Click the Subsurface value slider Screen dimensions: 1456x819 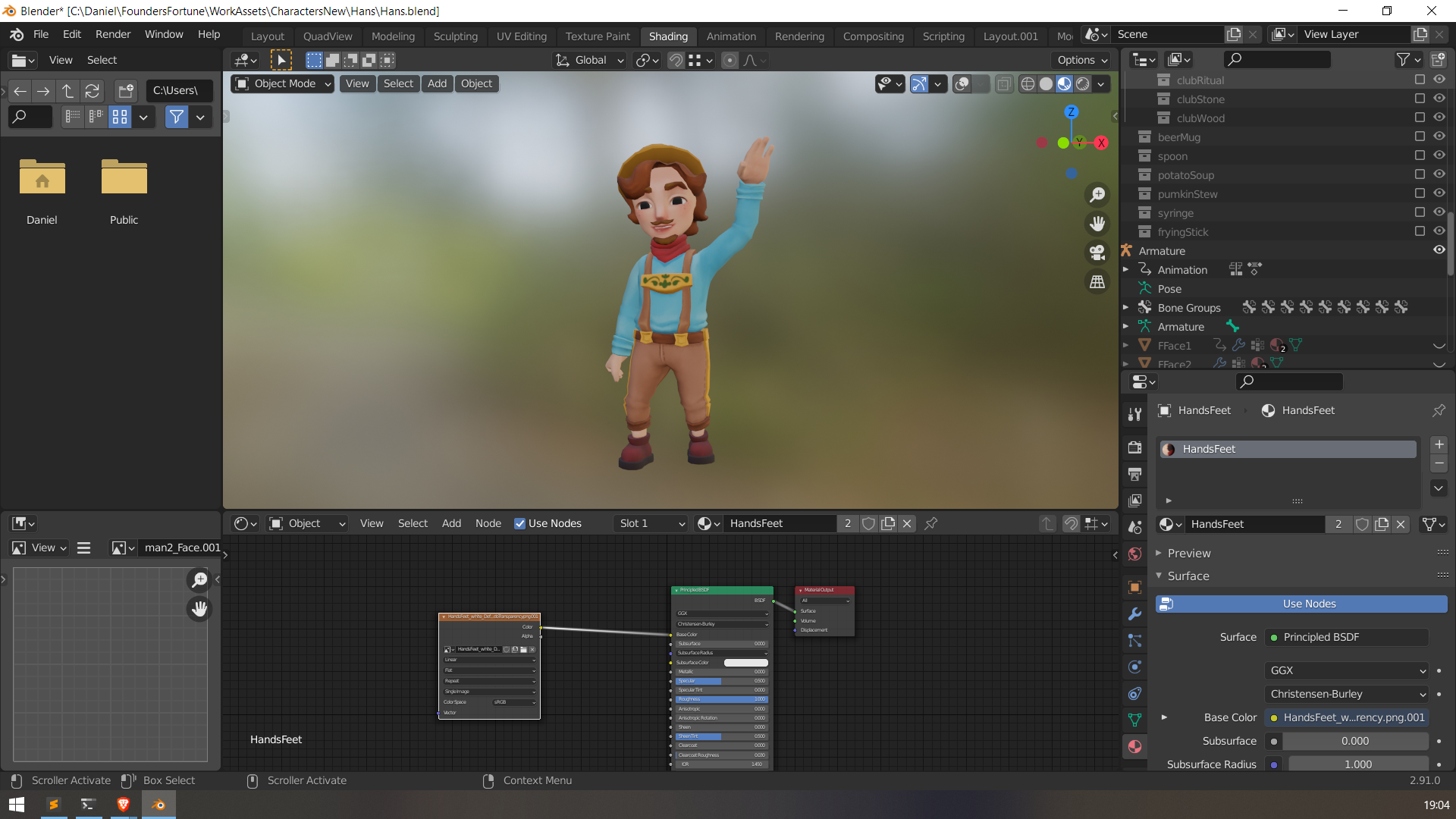point(1354,741)
